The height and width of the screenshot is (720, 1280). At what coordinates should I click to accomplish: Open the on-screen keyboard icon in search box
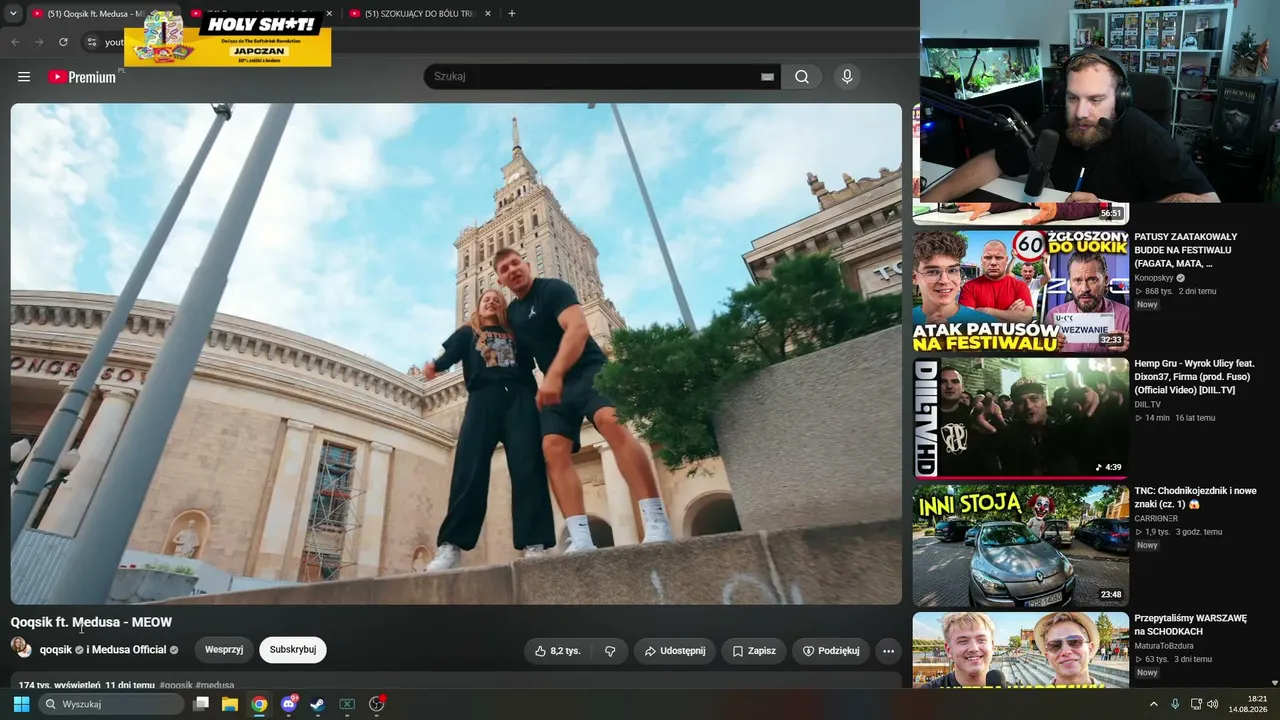coord(767,77)
